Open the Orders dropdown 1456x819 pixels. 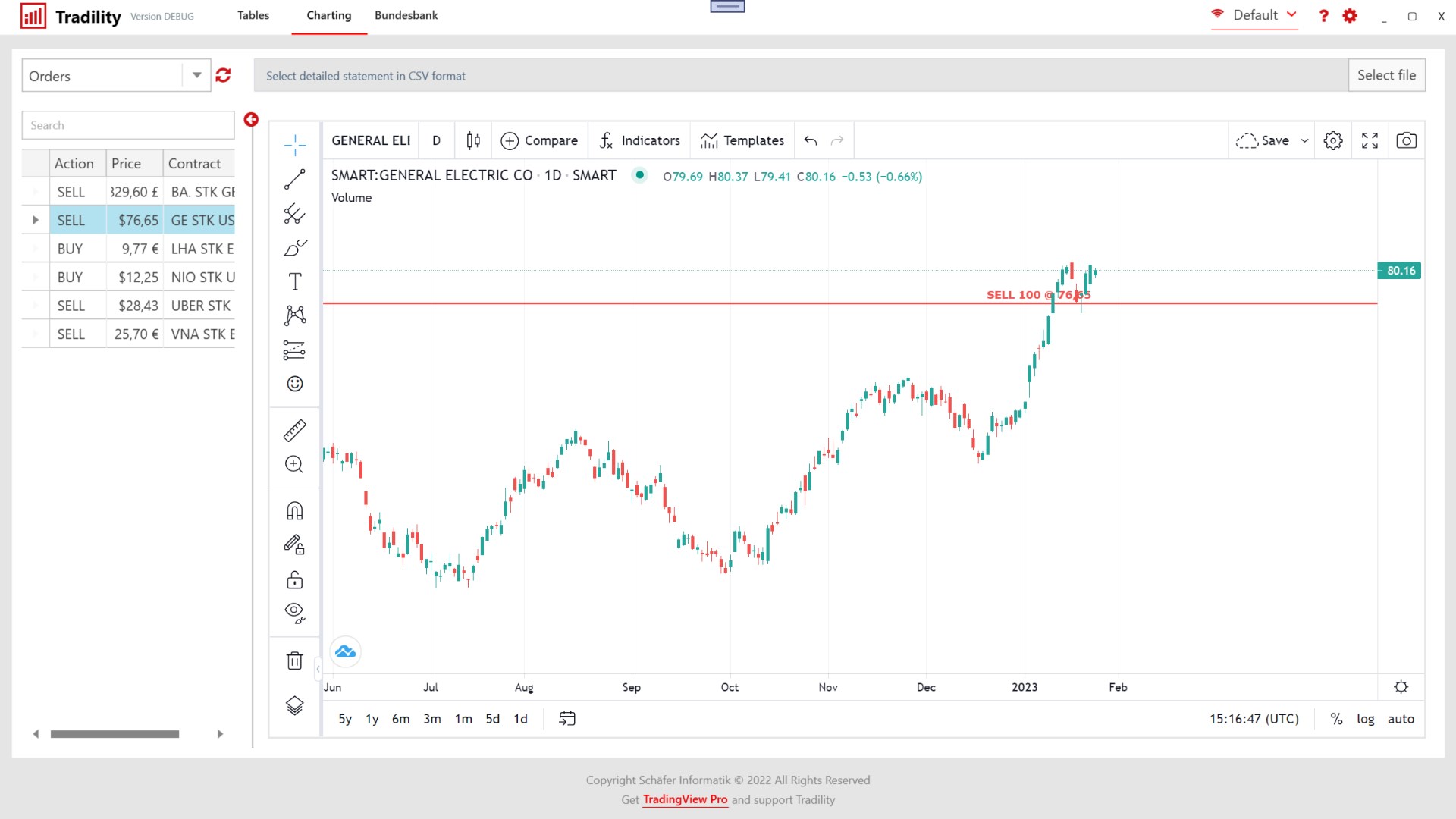(x=196, y=75)
